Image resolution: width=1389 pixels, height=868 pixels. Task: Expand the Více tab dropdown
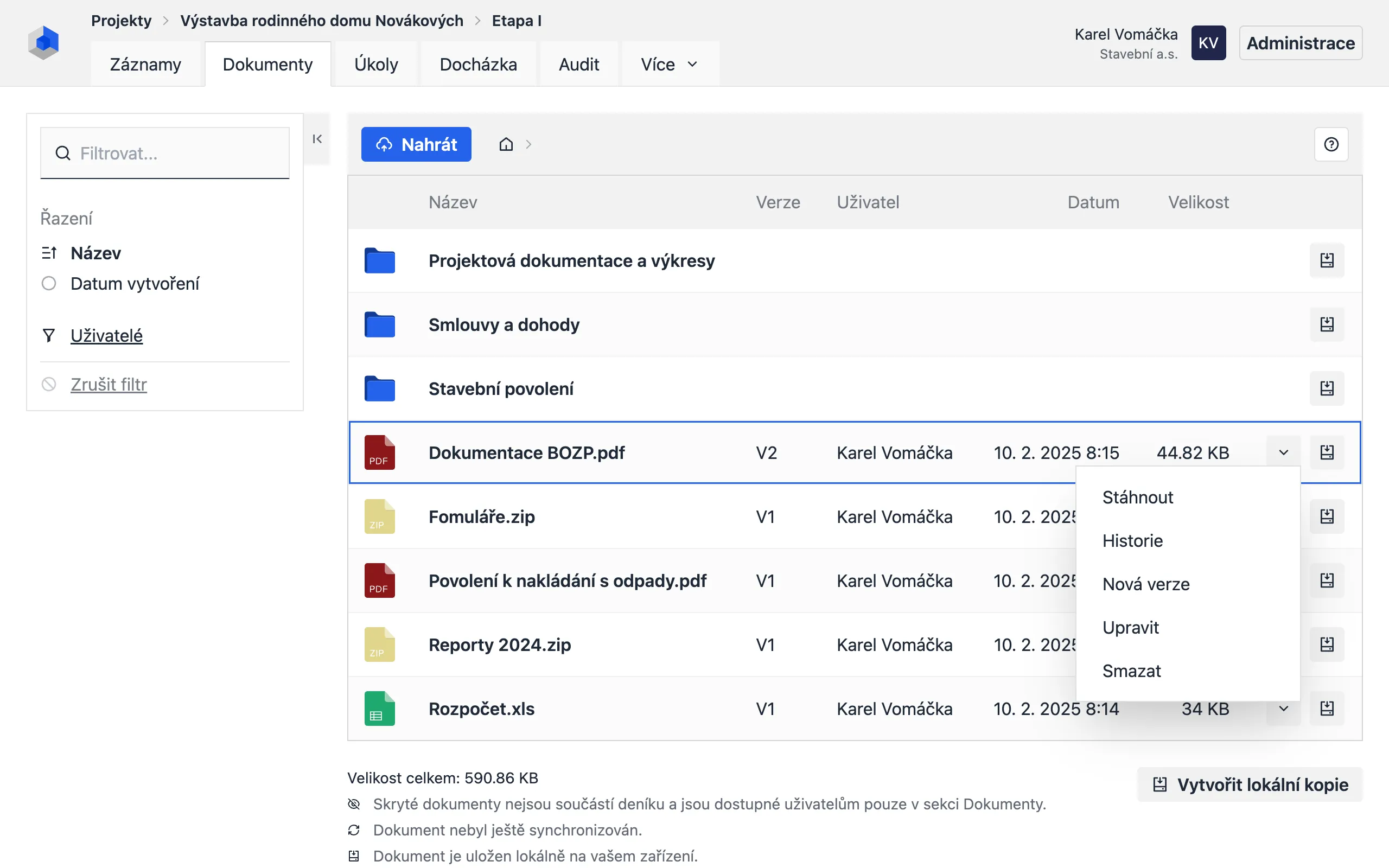[x=670, y=65]
